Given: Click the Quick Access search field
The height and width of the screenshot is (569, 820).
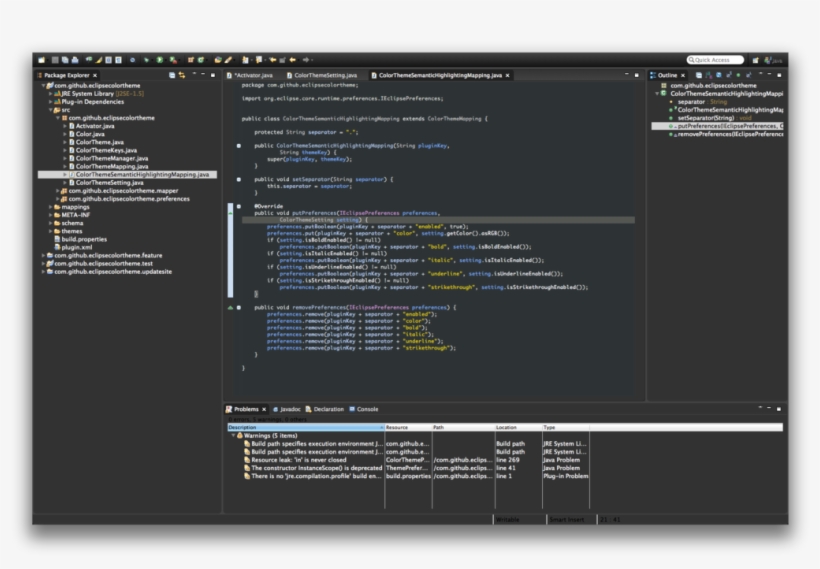Looking at the screenshot, I should (715, 60).
